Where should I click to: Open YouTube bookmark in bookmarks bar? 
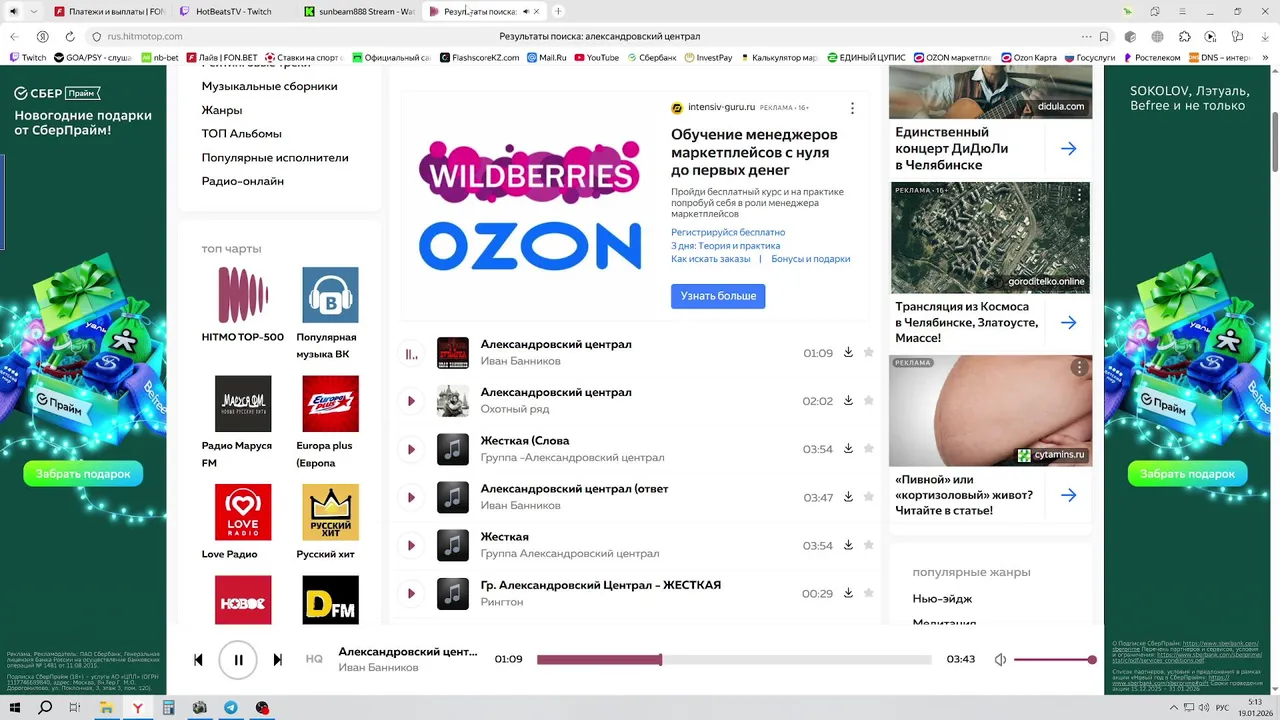[596, 58]
